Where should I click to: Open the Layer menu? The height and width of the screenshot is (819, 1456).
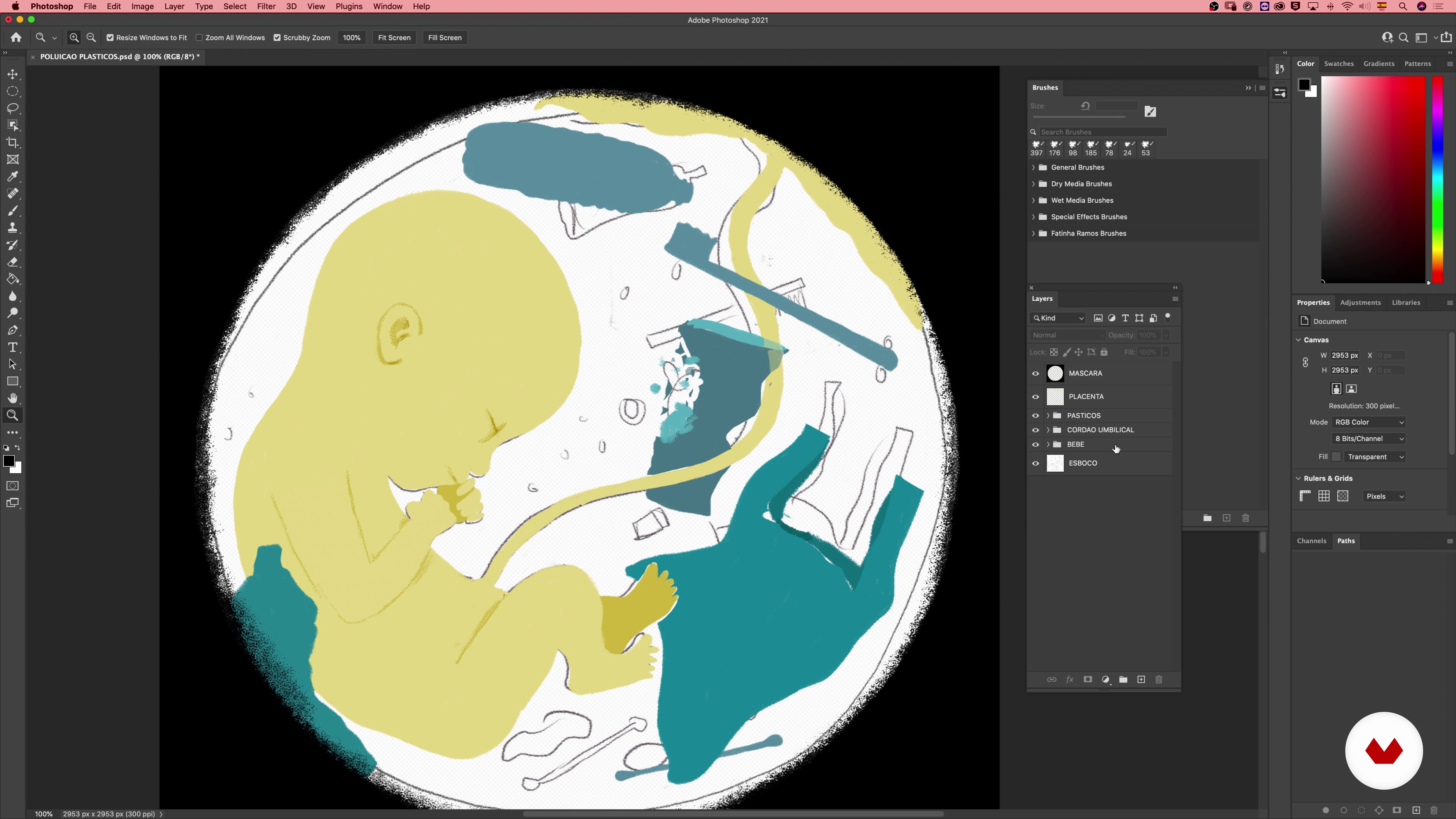(174, 6)
